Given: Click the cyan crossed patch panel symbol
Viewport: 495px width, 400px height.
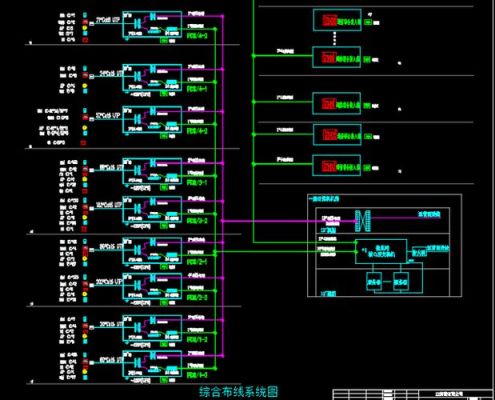Looking at the screenshot, I should pos(362,221).
